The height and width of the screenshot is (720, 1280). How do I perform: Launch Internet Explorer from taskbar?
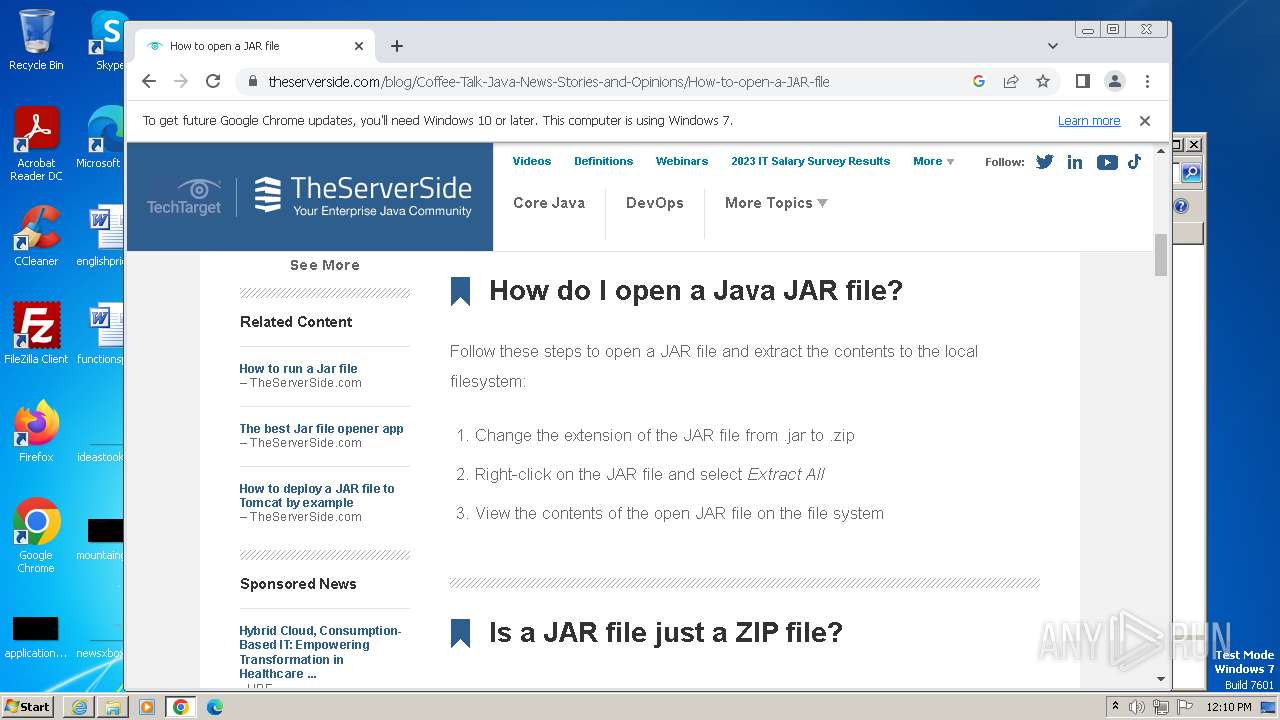point(79,707)
